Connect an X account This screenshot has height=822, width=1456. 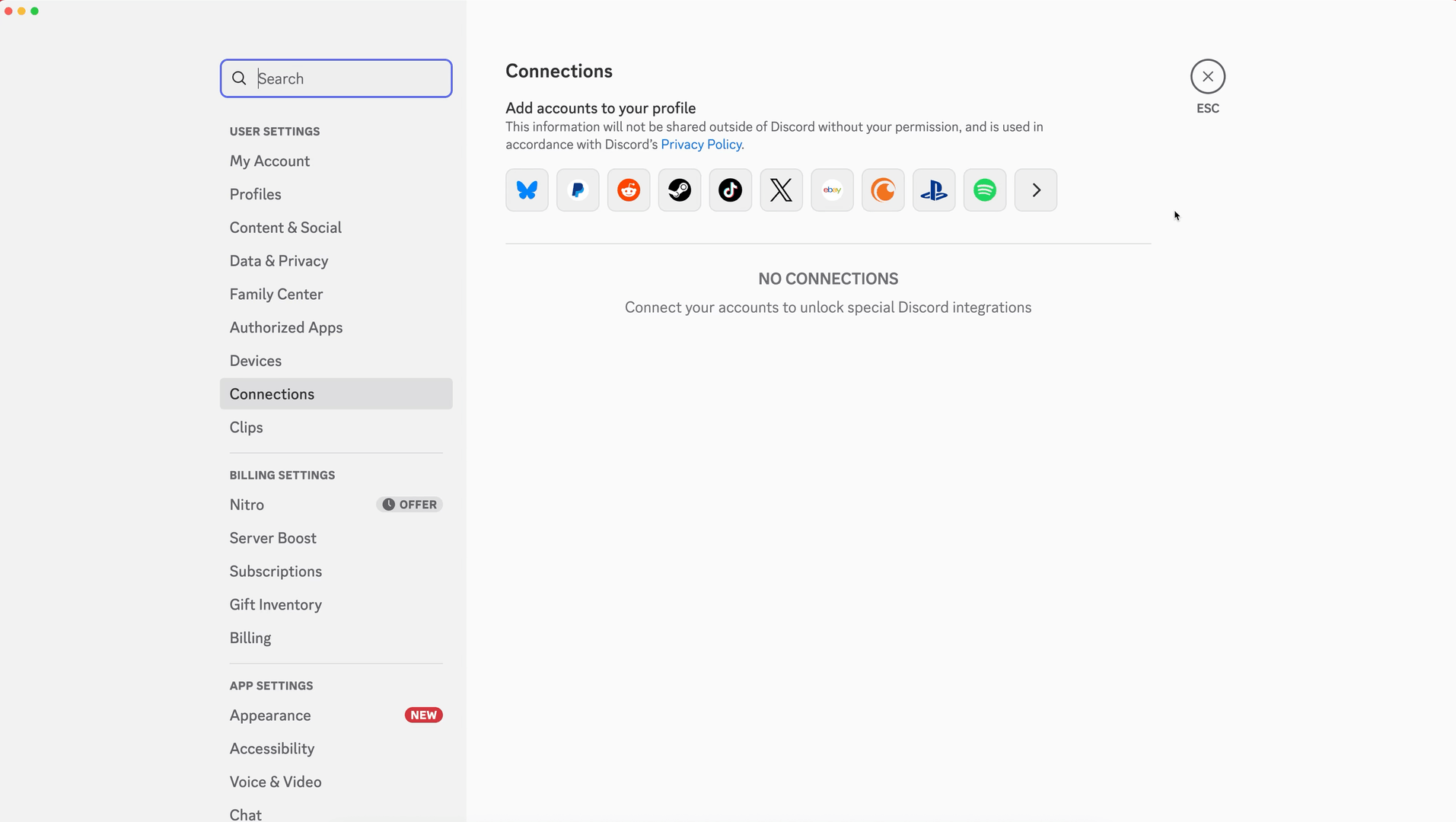[x=781, y=190]
